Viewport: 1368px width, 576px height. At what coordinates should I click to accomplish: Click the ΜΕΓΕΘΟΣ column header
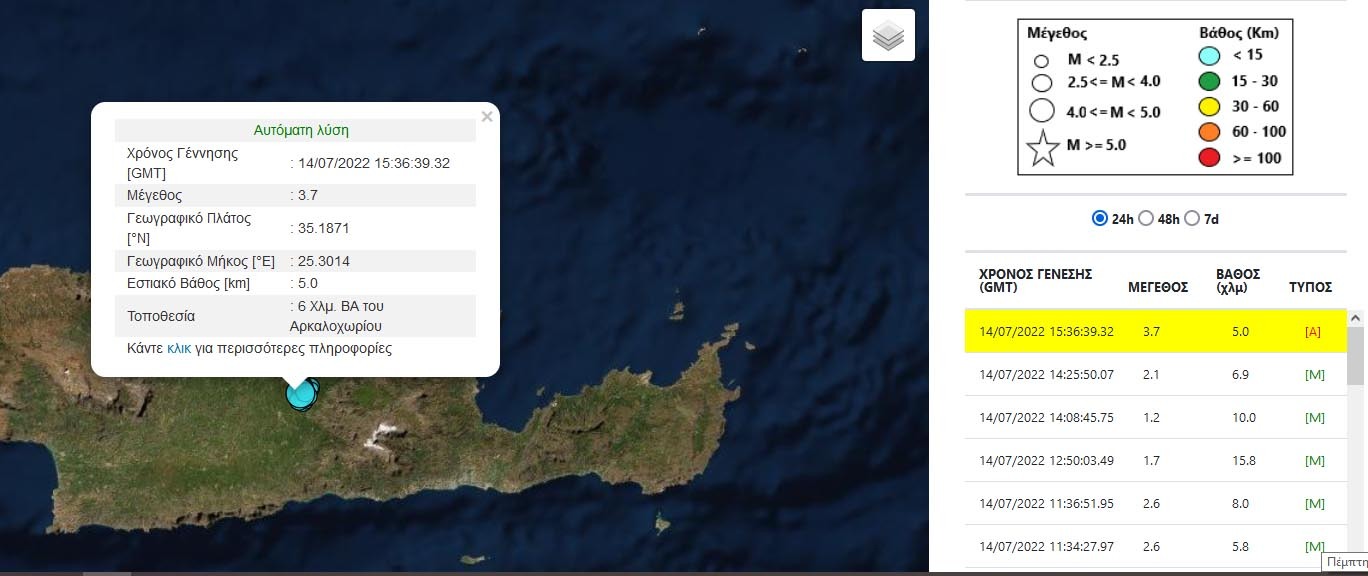[1158, 287]
